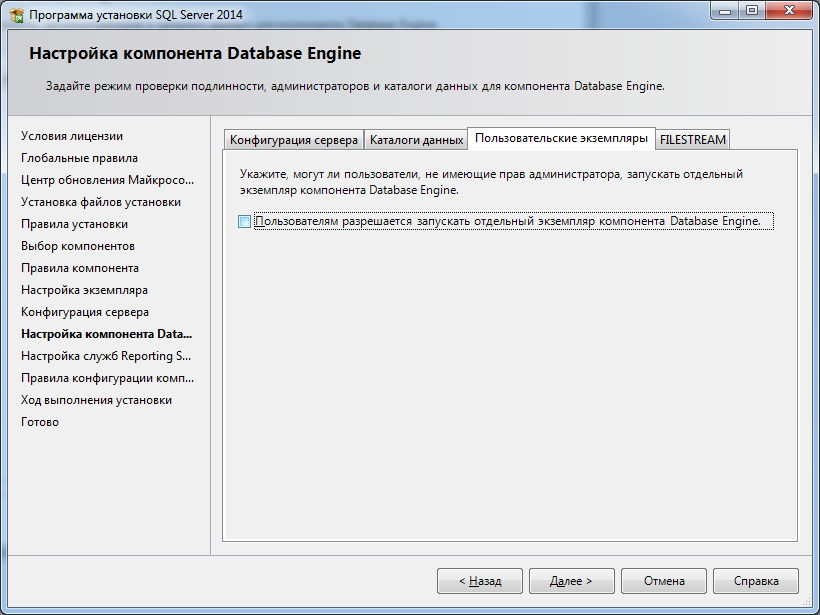The image size is (820, 615).
Task: Click the Настройка служб Reporting step
Action: (106, 356)
